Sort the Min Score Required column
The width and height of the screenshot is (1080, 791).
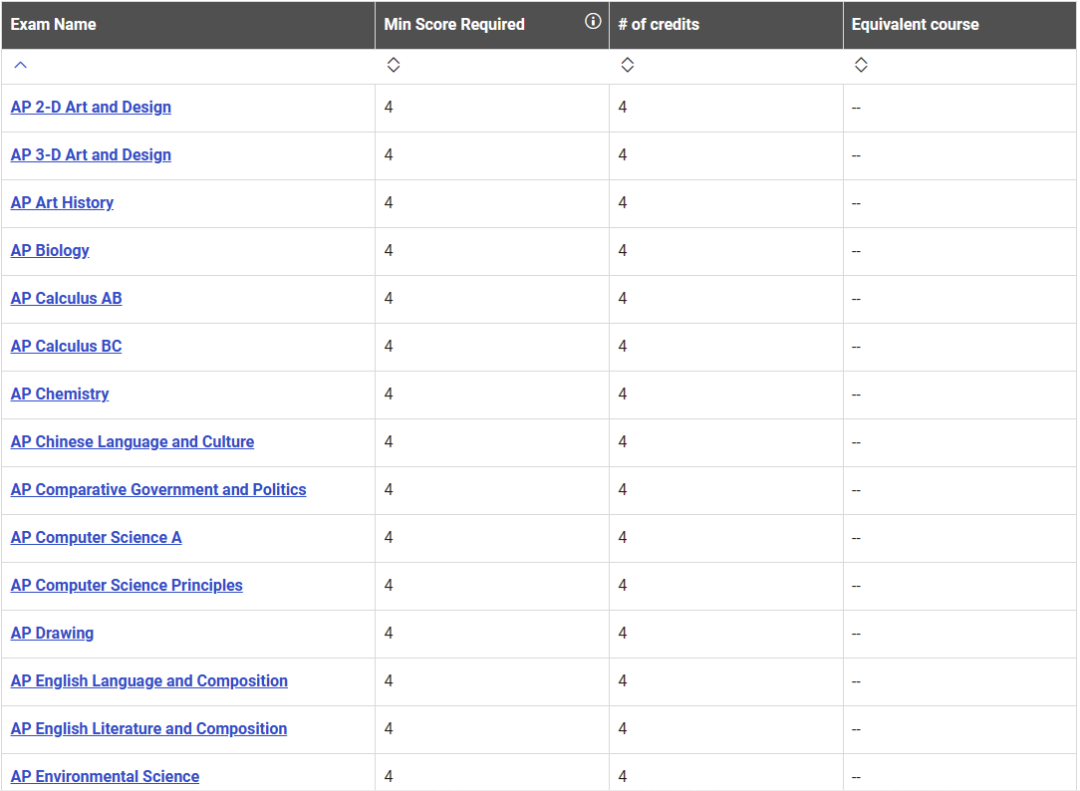393,65
